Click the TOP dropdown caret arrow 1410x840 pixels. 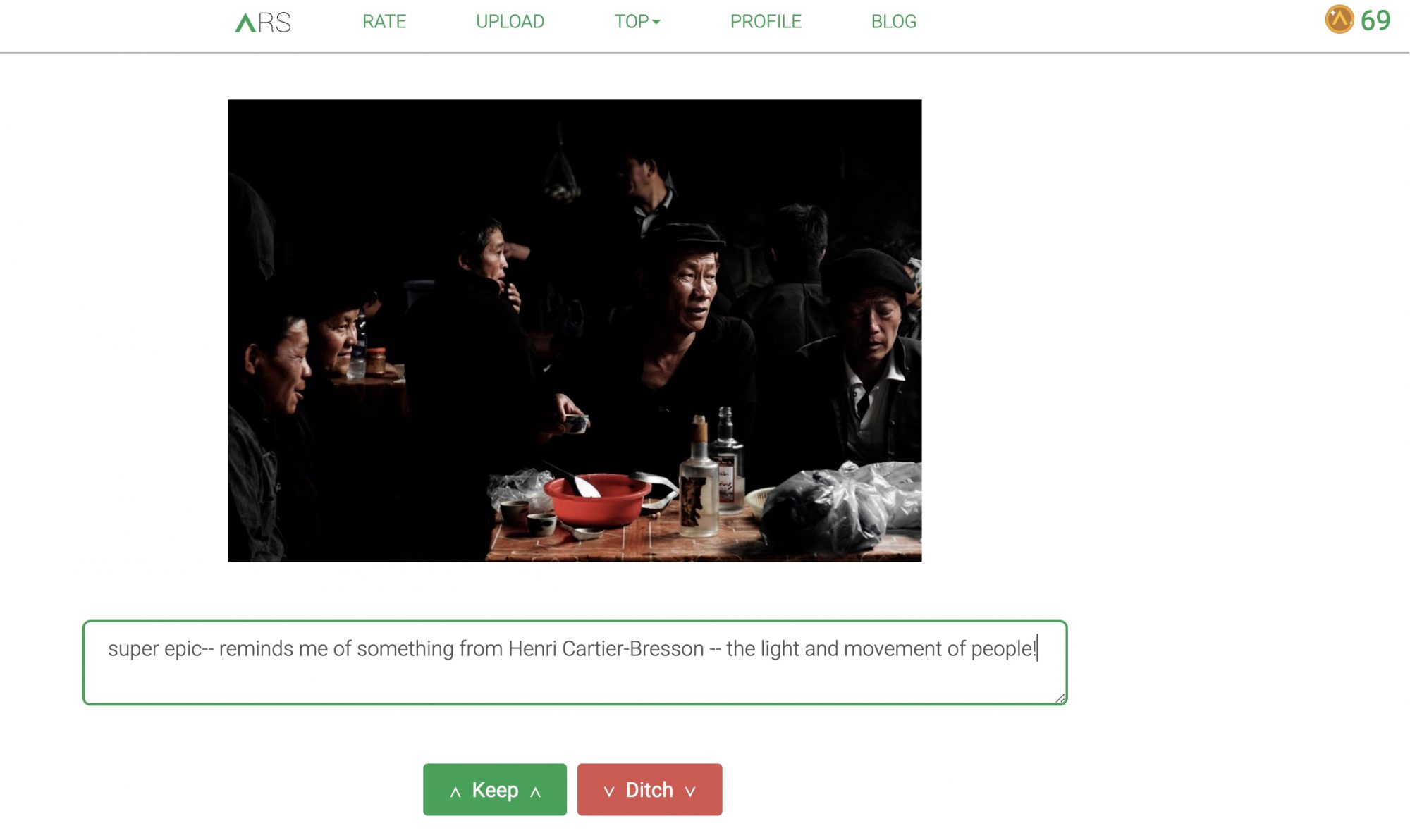point(656,23)
